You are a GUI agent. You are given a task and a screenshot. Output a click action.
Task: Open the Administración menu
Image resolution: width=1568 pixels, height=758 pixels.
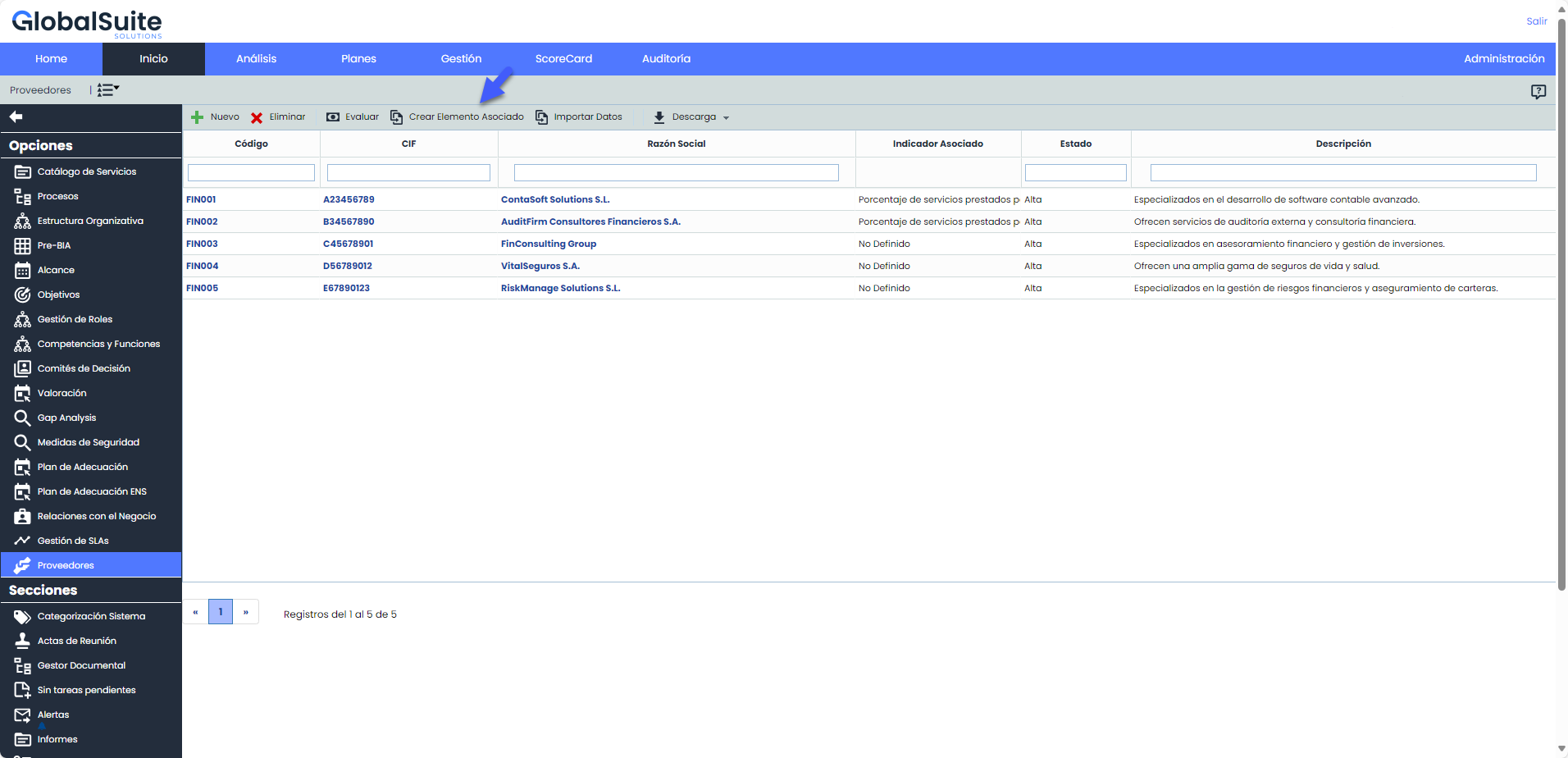pos(1503,59)
